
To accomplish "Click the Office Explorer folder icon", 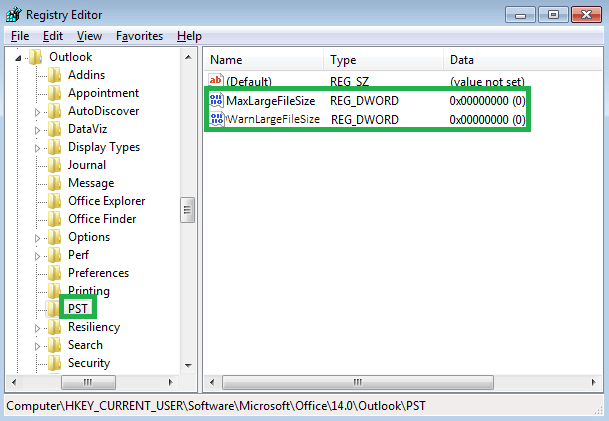I will point(54,201).
